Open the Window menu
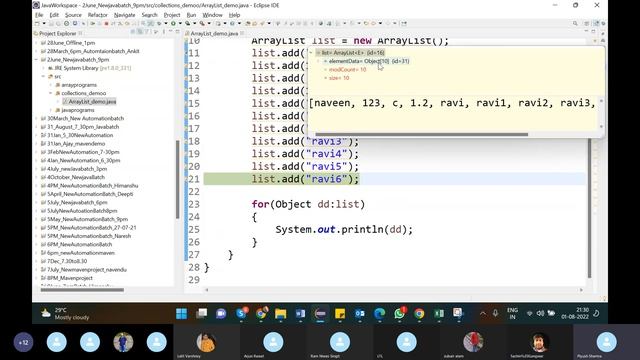640x360 pixels. tap(212, 15)
